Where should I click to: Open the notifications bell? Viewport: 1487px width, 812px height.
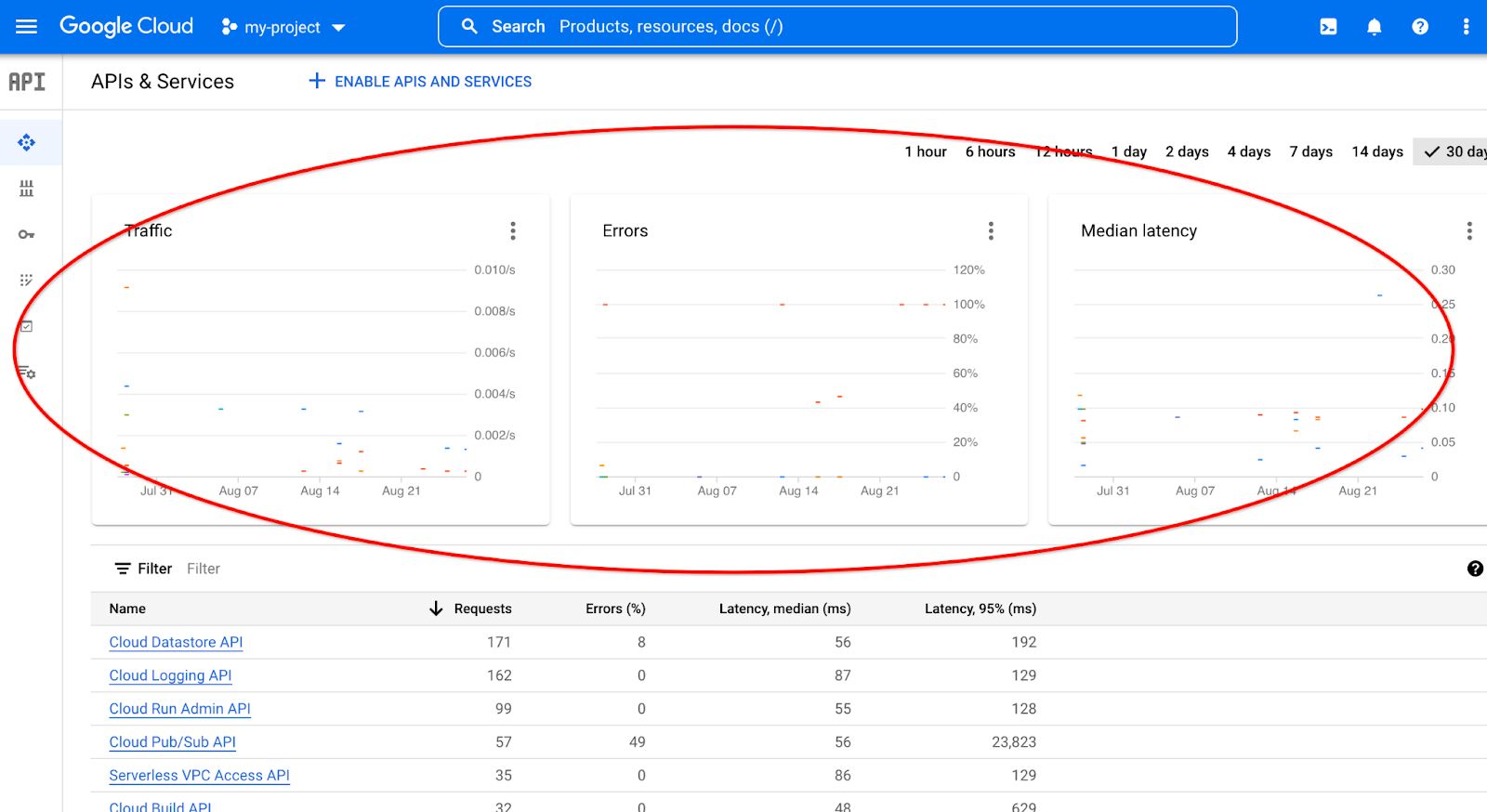pyautogui.click(x=1374, y=27)
